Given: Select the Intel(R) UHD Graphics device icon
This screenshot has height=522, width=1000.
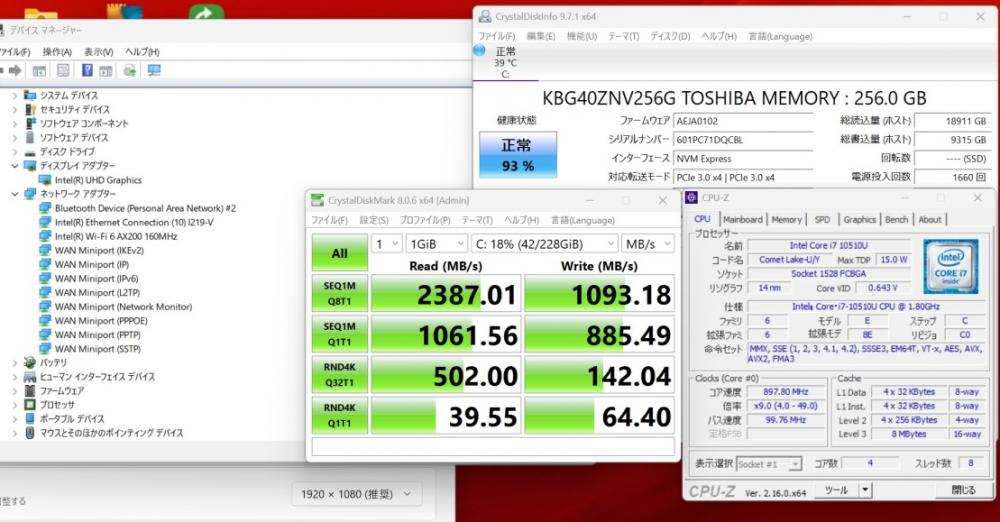Looking at the screenshot, I should (45, 180).
